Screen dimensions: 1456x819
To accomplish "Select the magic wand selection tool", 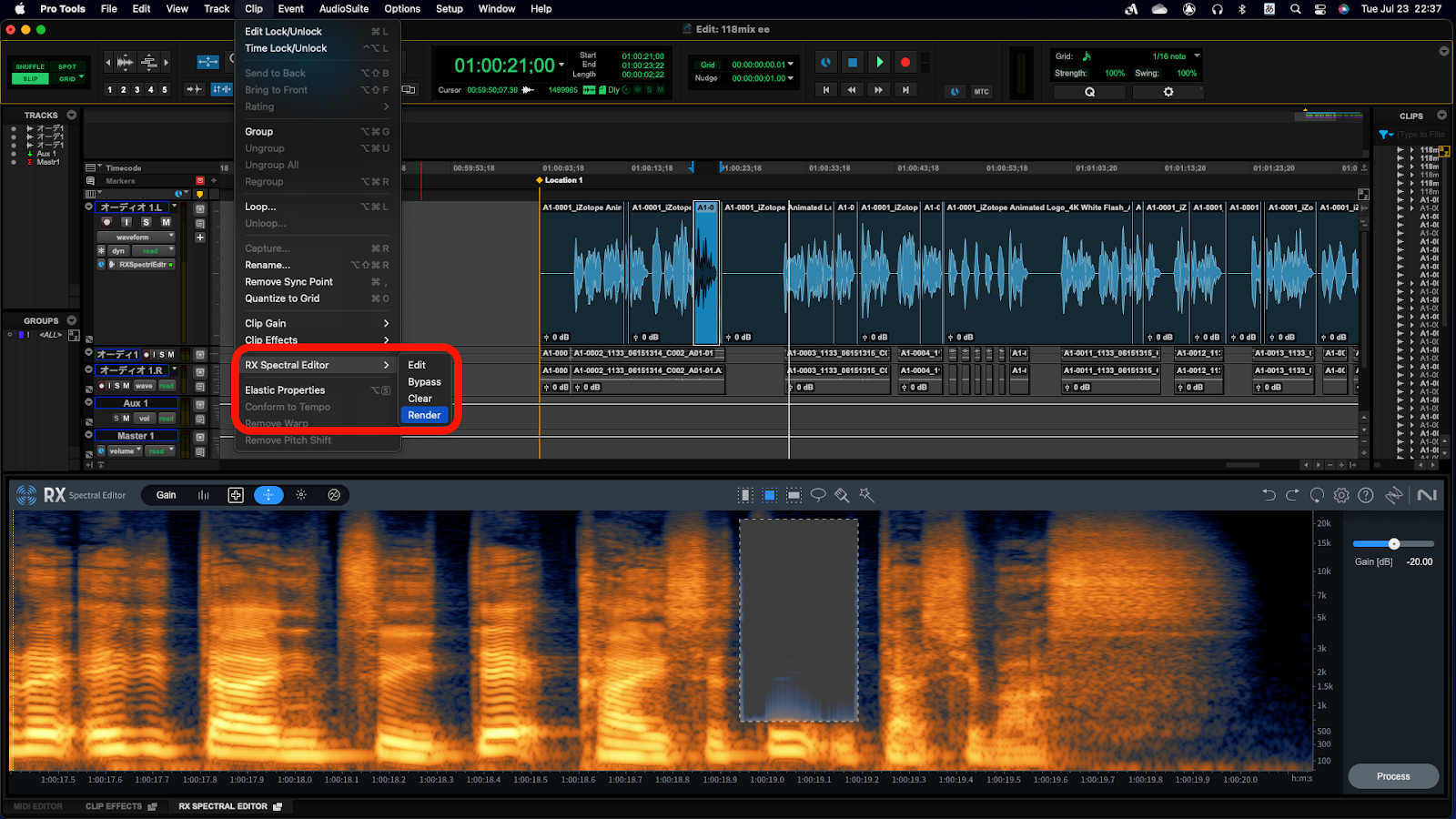I will (x=866, y=495).
